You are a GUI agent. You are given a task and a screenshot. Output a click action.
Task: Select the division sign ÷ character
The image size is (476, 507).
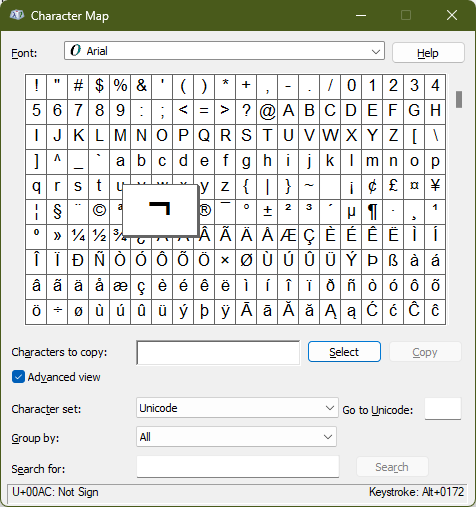[57, 311]
